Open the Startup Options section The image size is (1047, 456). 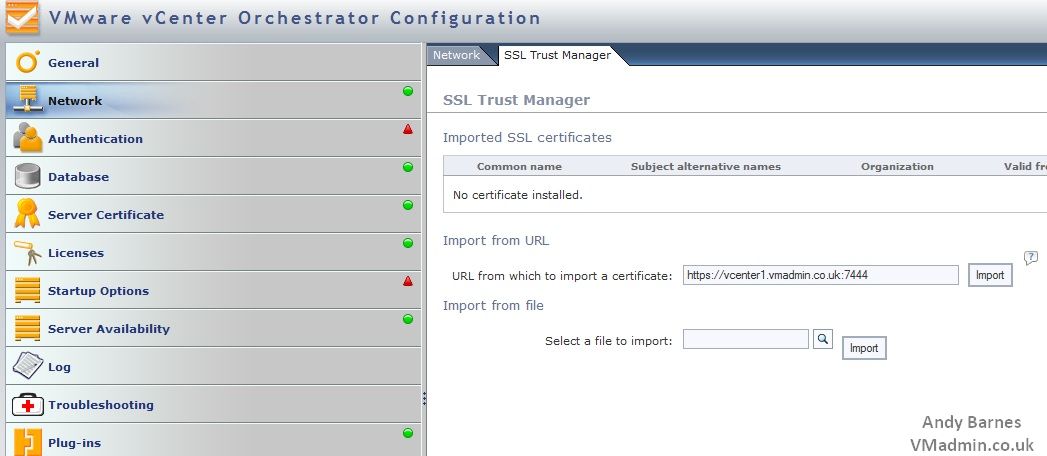click(98, 291)
